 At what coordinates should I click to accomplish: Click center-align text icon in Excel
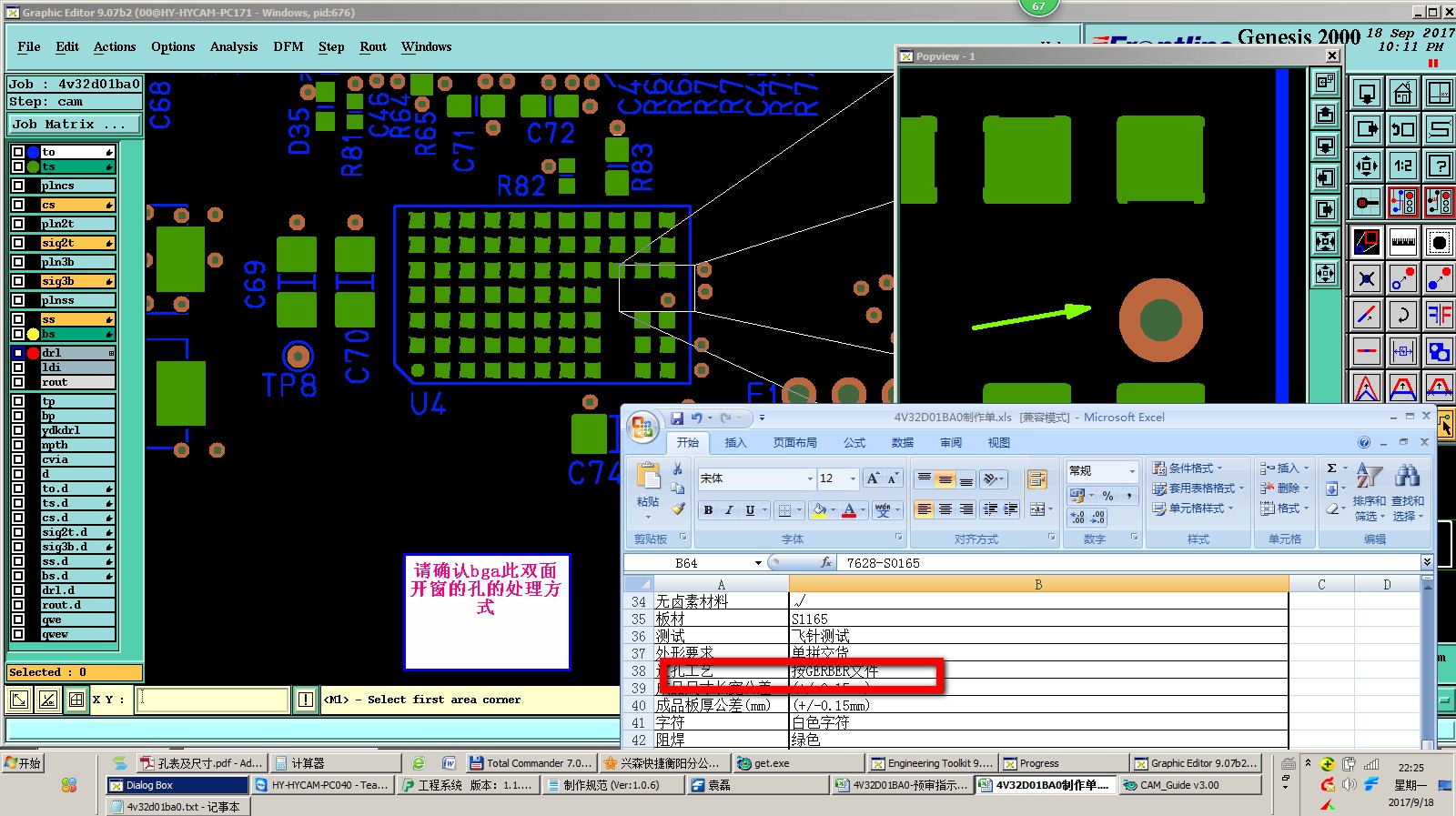click(x=945, y=509)
